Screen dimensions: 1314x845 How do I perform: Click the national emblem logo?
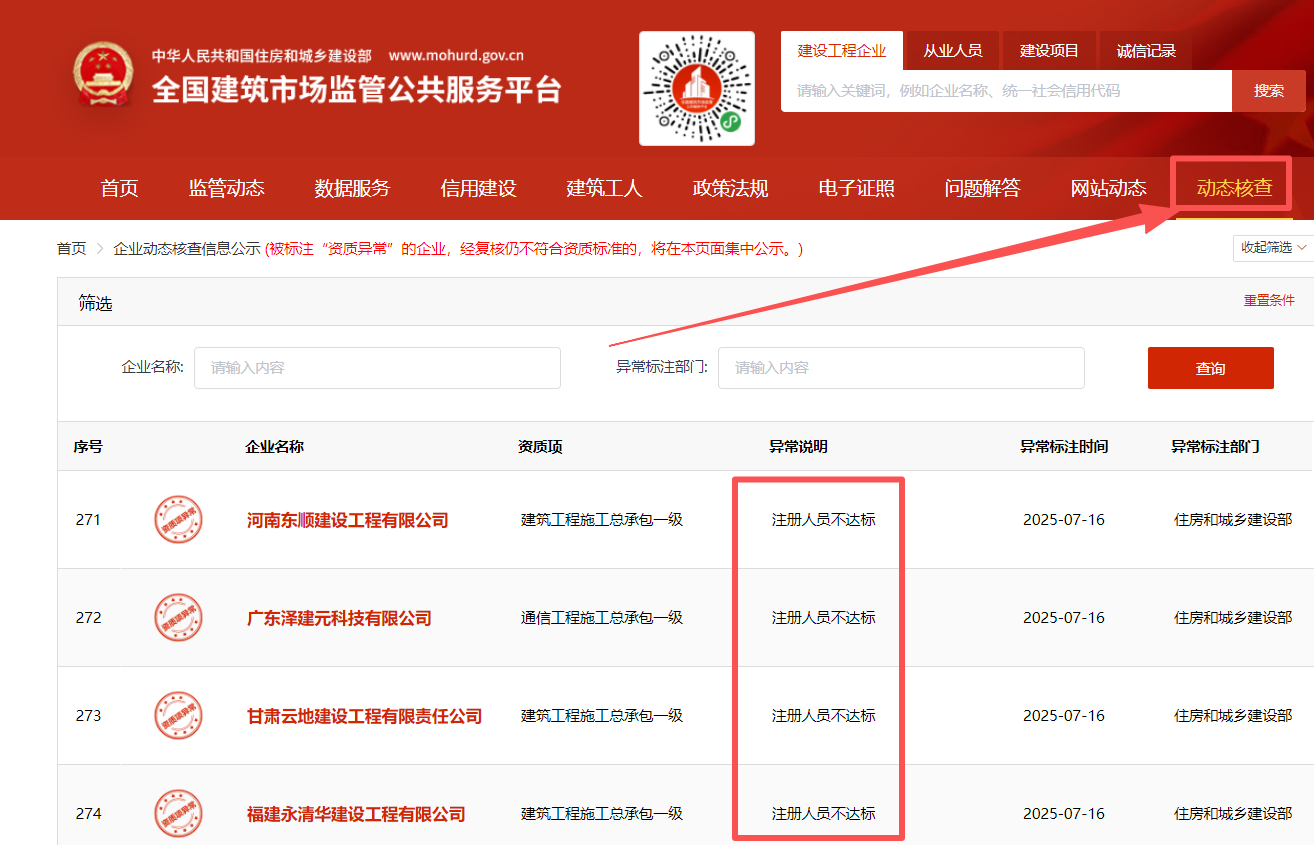[103, 75]
